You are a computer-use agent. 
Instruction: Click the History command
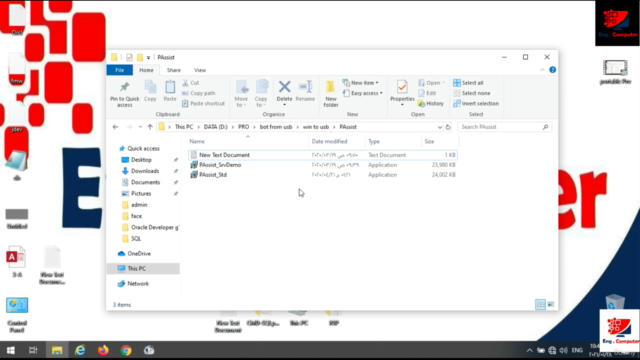tap(431, 104)
